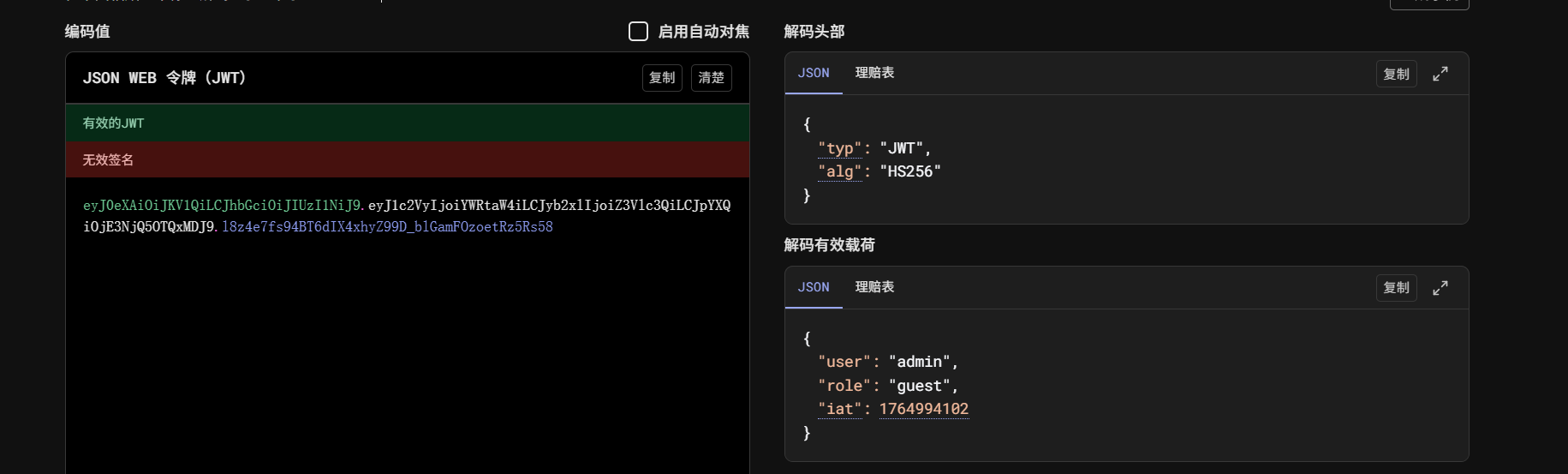The width and height of the screenshot is (1568, 474).
Task: Expand the decoded payload panel to fullscreen
Action: pos(1440,288)
